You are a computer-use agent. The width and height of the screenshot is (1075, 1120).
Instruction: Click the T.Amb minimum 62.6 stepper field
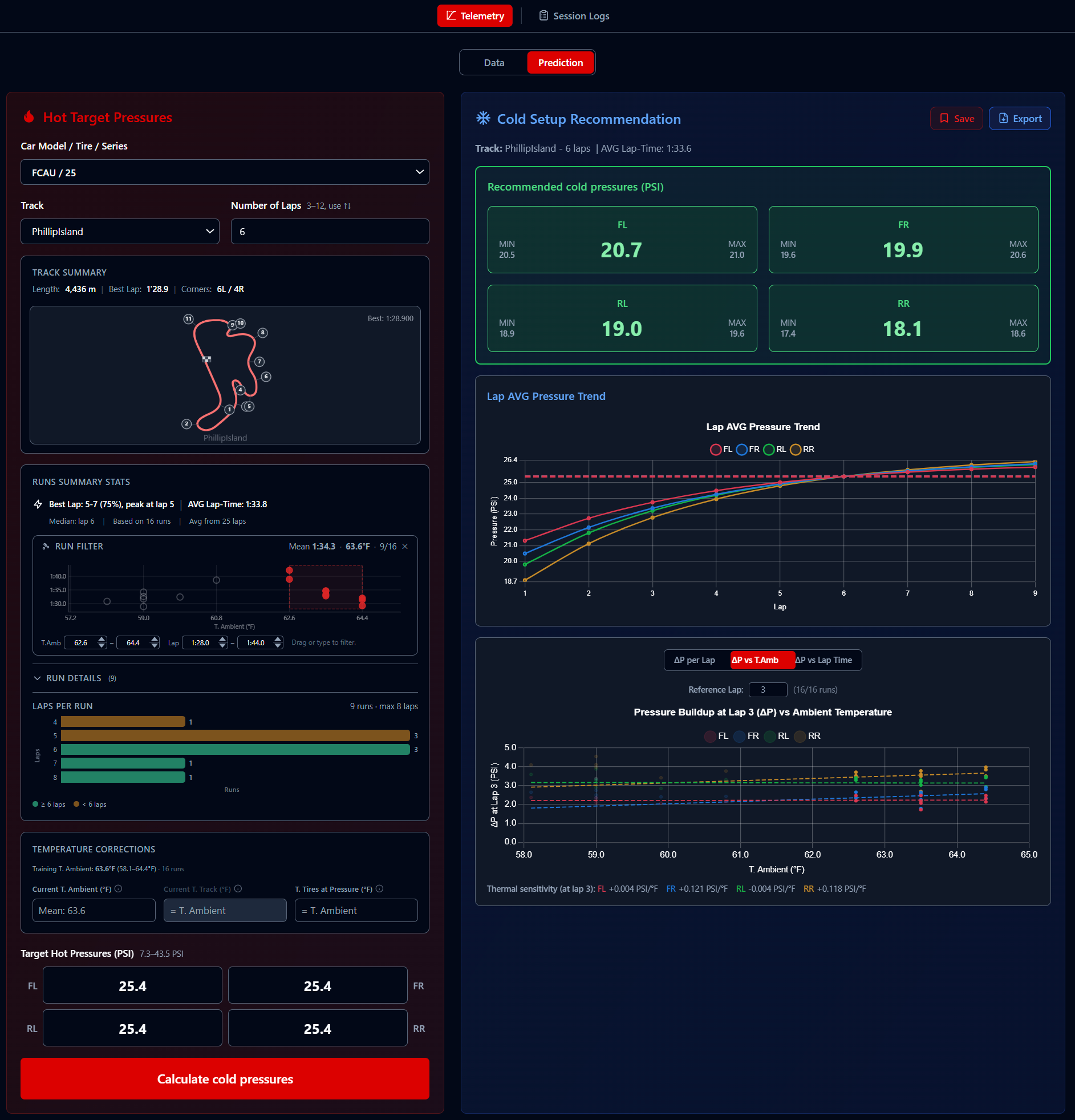pyautogui.click(x=86, y=643)
